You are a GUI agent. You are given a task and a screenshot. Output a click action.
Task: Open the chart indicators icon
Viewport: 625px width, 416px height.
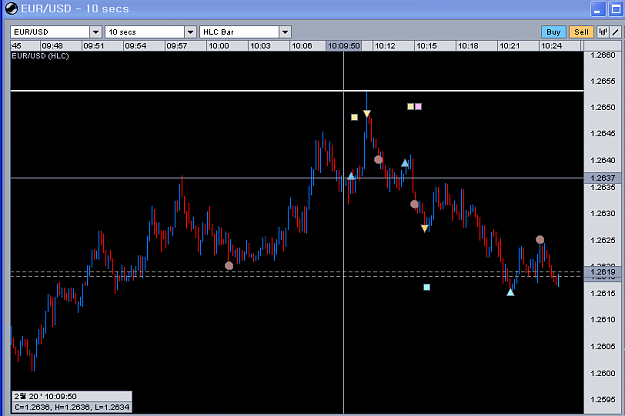click(603, 32)
